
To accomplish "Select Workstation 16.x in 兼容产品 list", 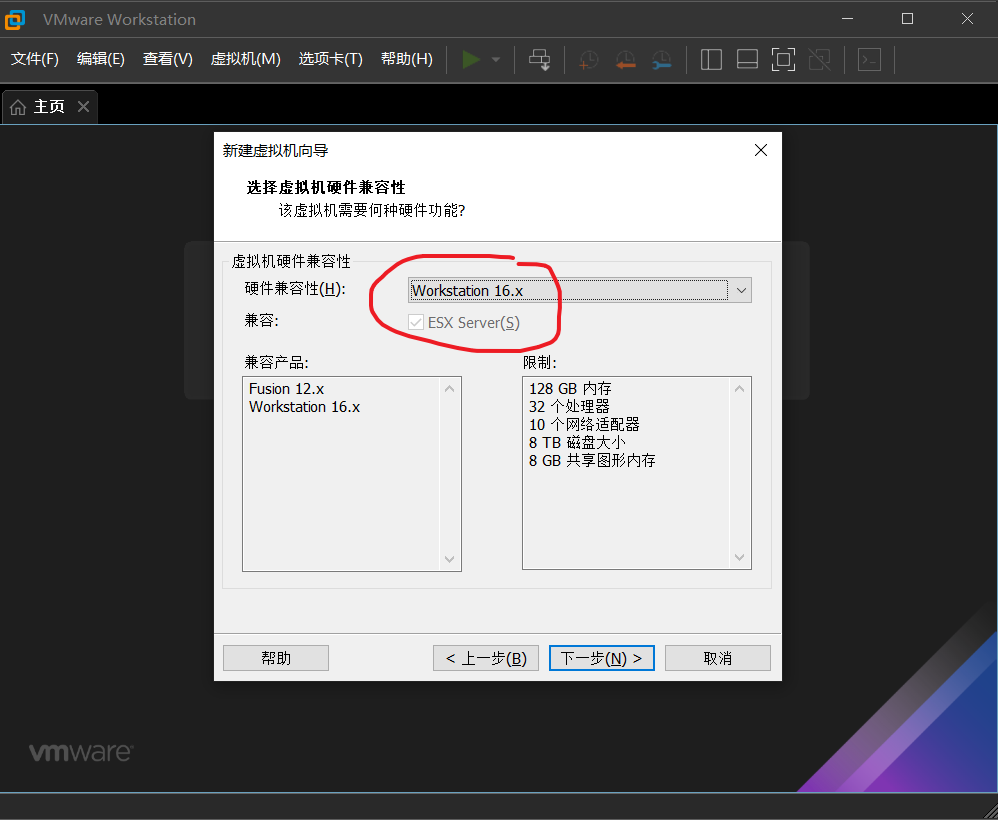I will click(304, 407).
